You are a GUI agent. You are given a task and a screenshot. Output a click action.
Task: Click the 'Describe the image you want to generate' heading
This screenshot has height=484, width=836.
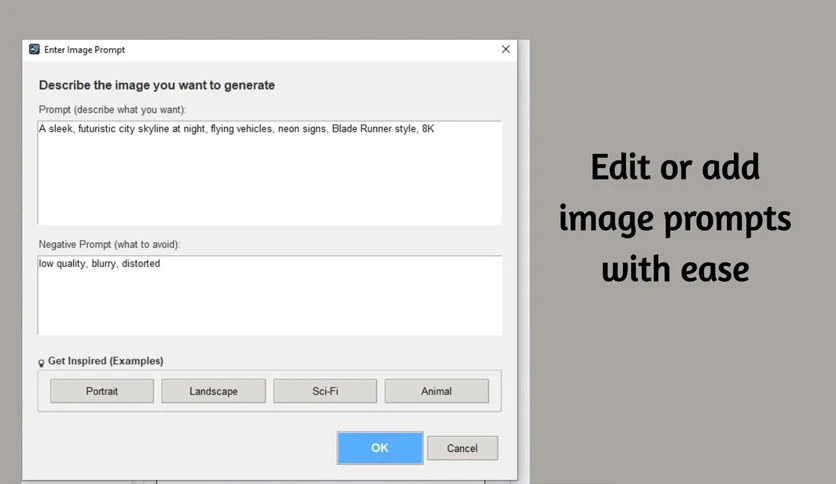click(x=157, y=85)
